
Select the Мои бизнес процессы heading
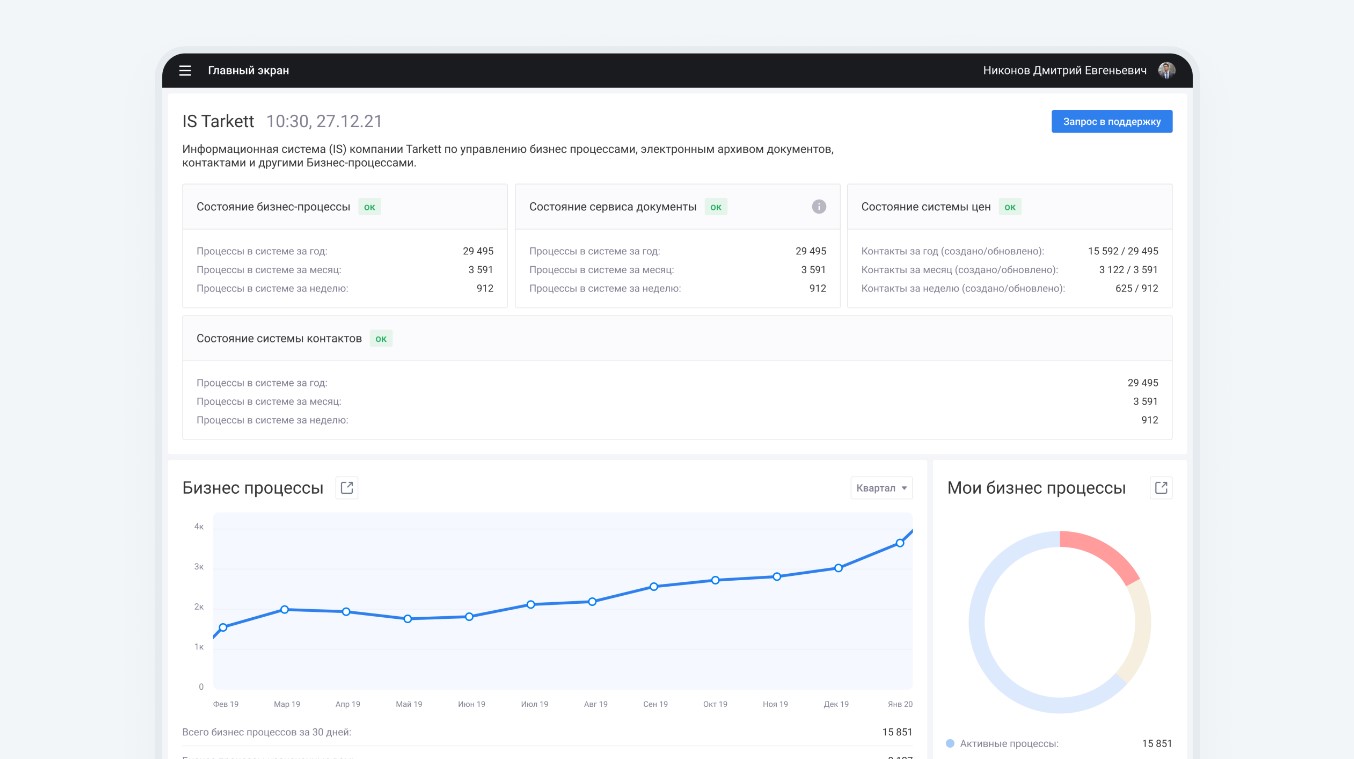pyautogui.click(x=1036, y=488)
